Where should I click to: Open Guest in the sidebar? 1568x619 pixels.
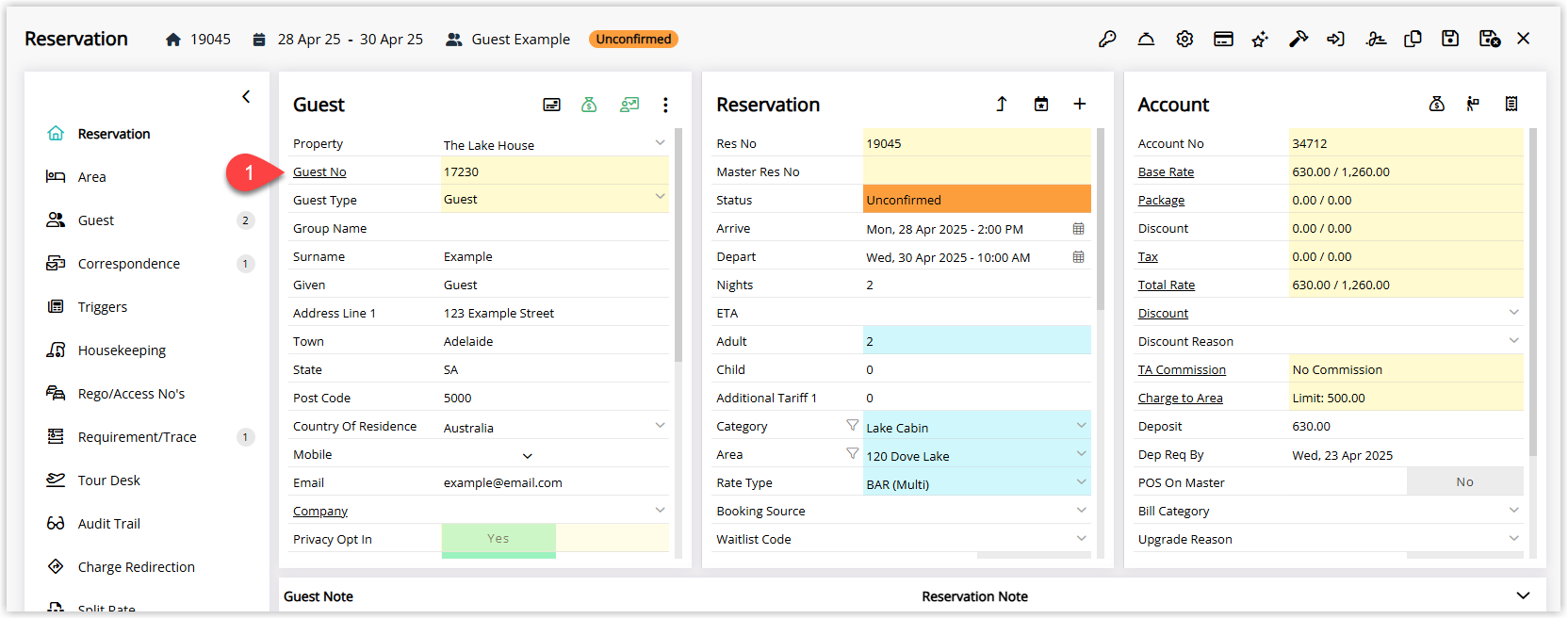click(96, 220)
